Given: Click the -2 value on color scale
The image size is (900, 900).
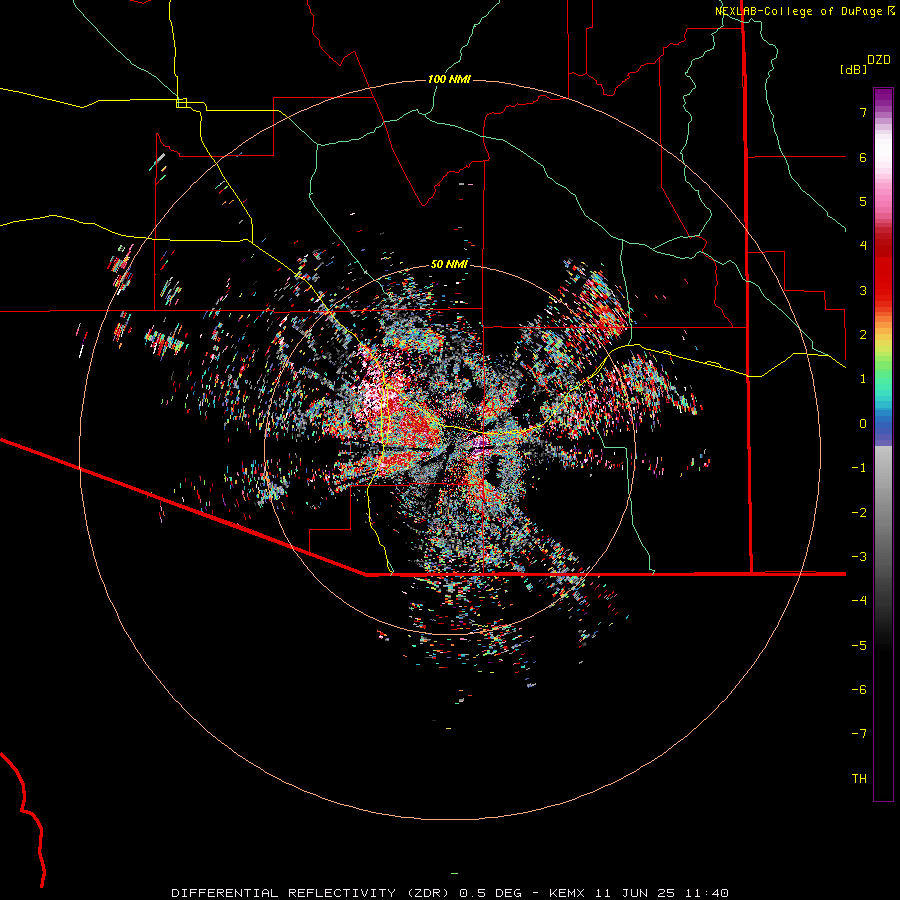Looking at the screenshot, I should (x=859, y=513).
